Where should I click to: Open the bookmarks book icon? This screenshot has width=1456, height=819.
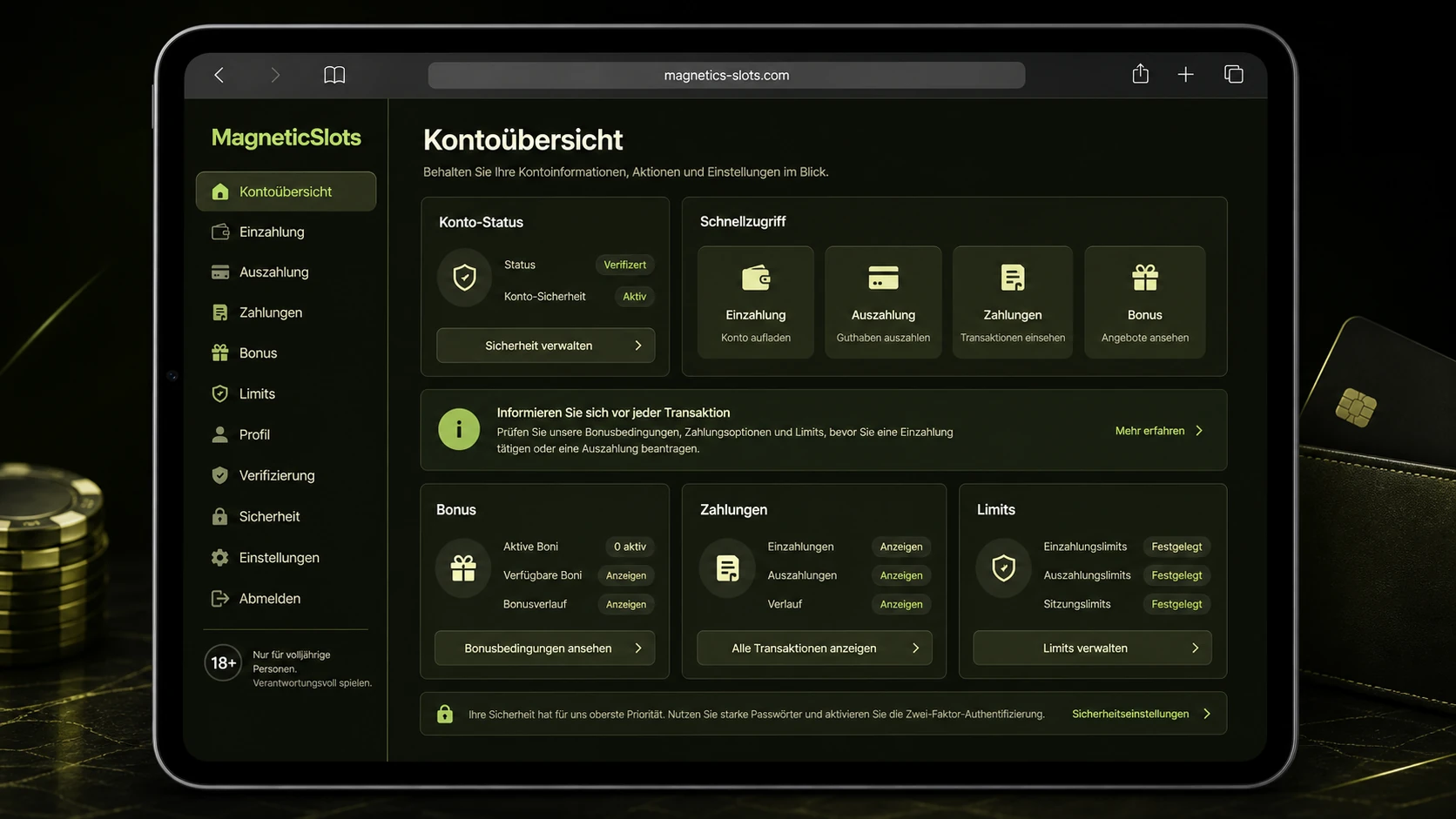334,75
